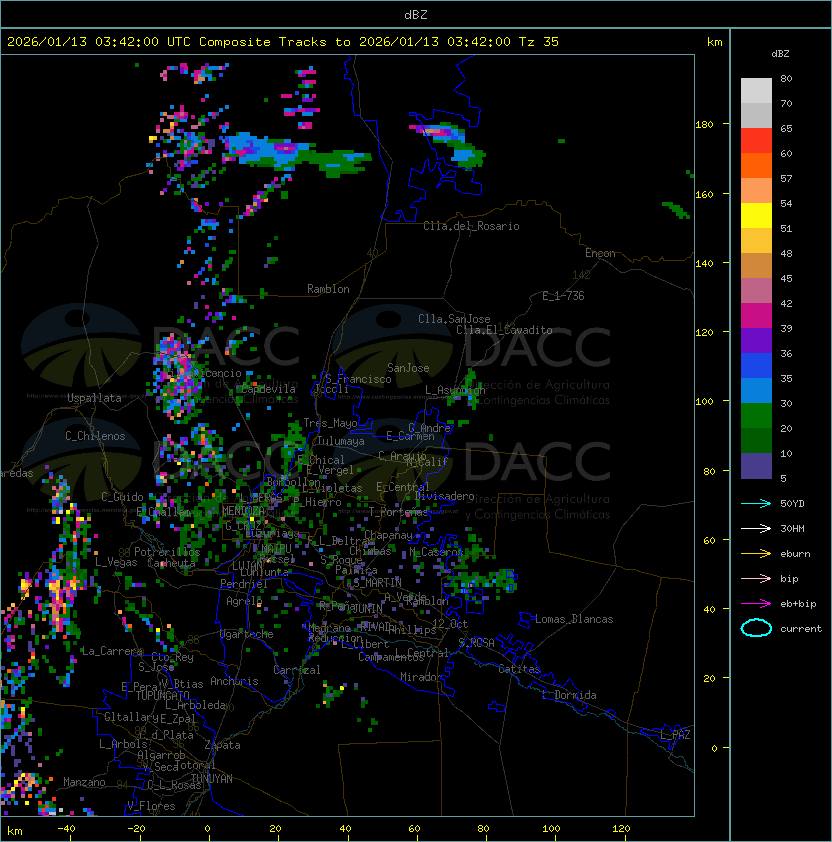Click the 'Manzano' map label

tap(84, 782)
